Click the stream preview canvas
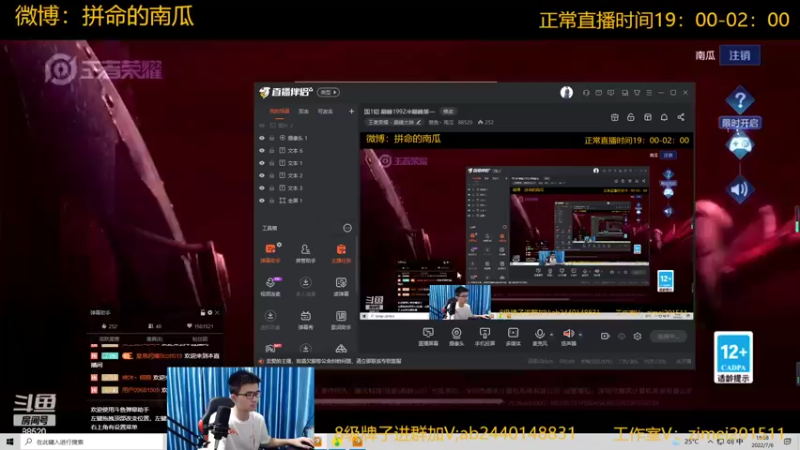This screenshot has width=800, height=450. coord(526,226)
